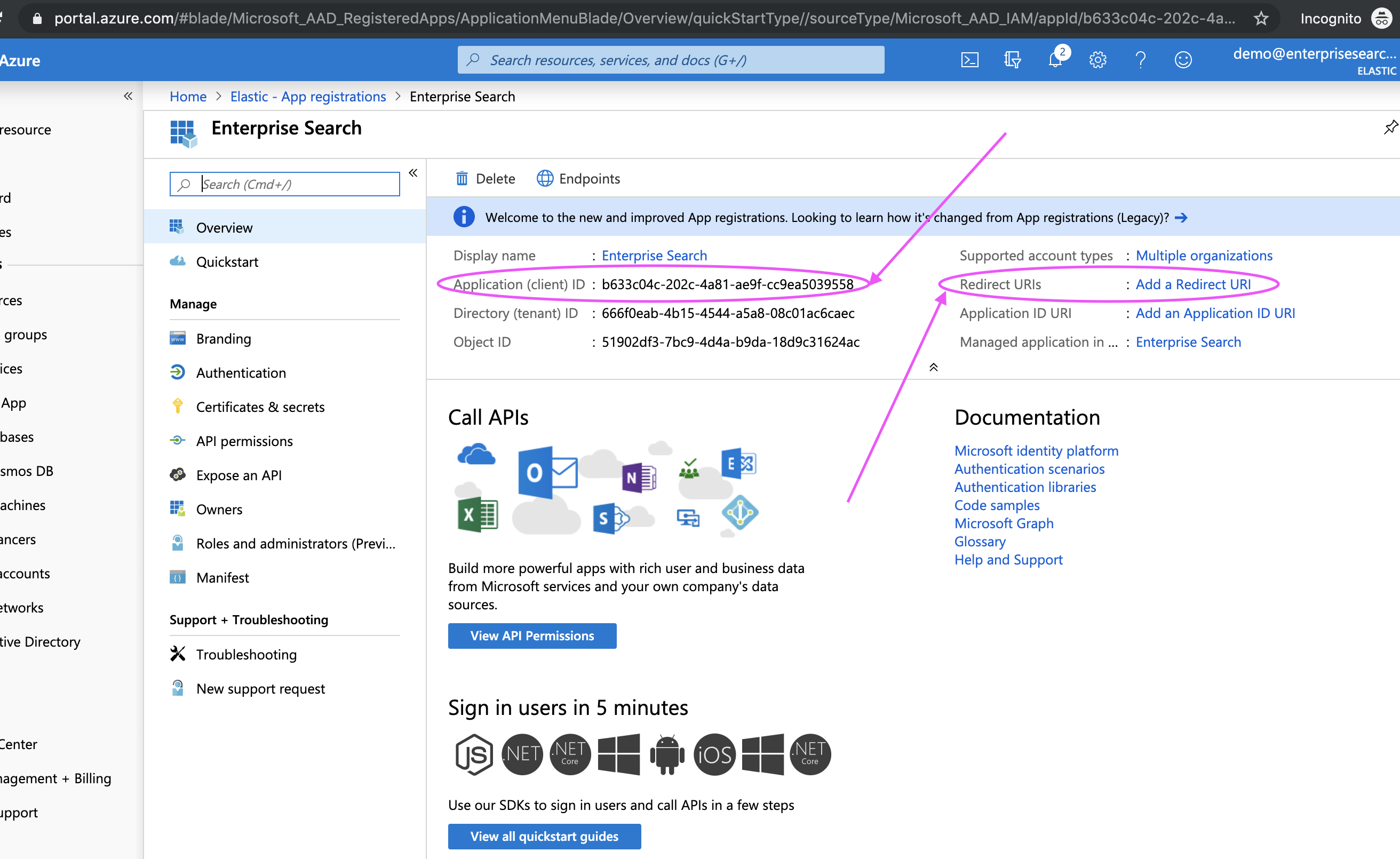Click the help question mark icon
This screenshot has width=1400, height=859.
click(1140, 60)
